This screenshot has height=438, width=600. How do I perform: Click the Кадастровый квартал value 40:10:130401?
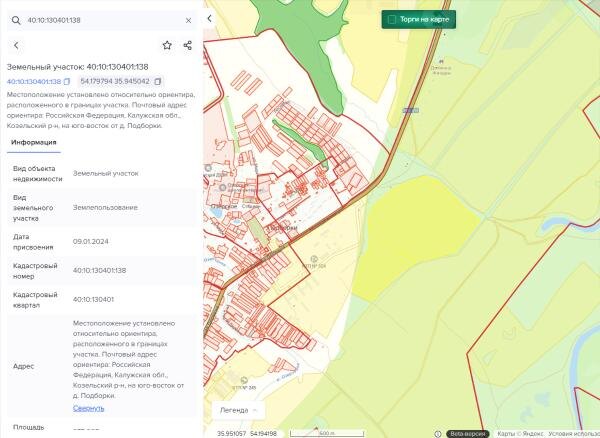click(93, 299)
